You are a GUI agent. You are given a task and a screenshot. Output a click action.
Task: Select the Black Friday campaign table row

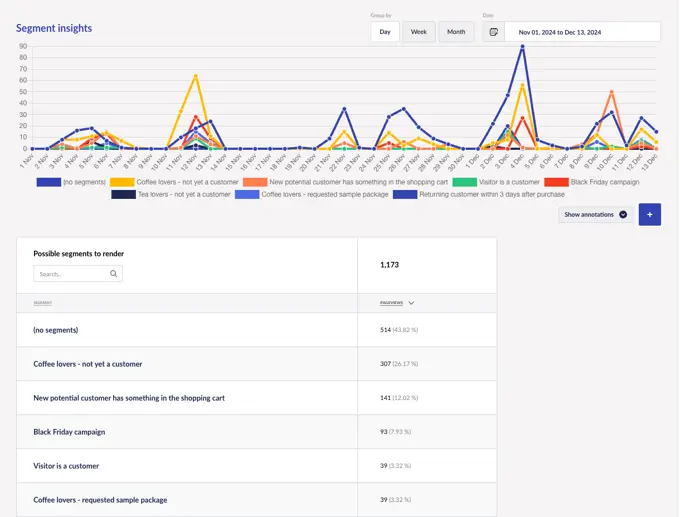tap(69, 432)
